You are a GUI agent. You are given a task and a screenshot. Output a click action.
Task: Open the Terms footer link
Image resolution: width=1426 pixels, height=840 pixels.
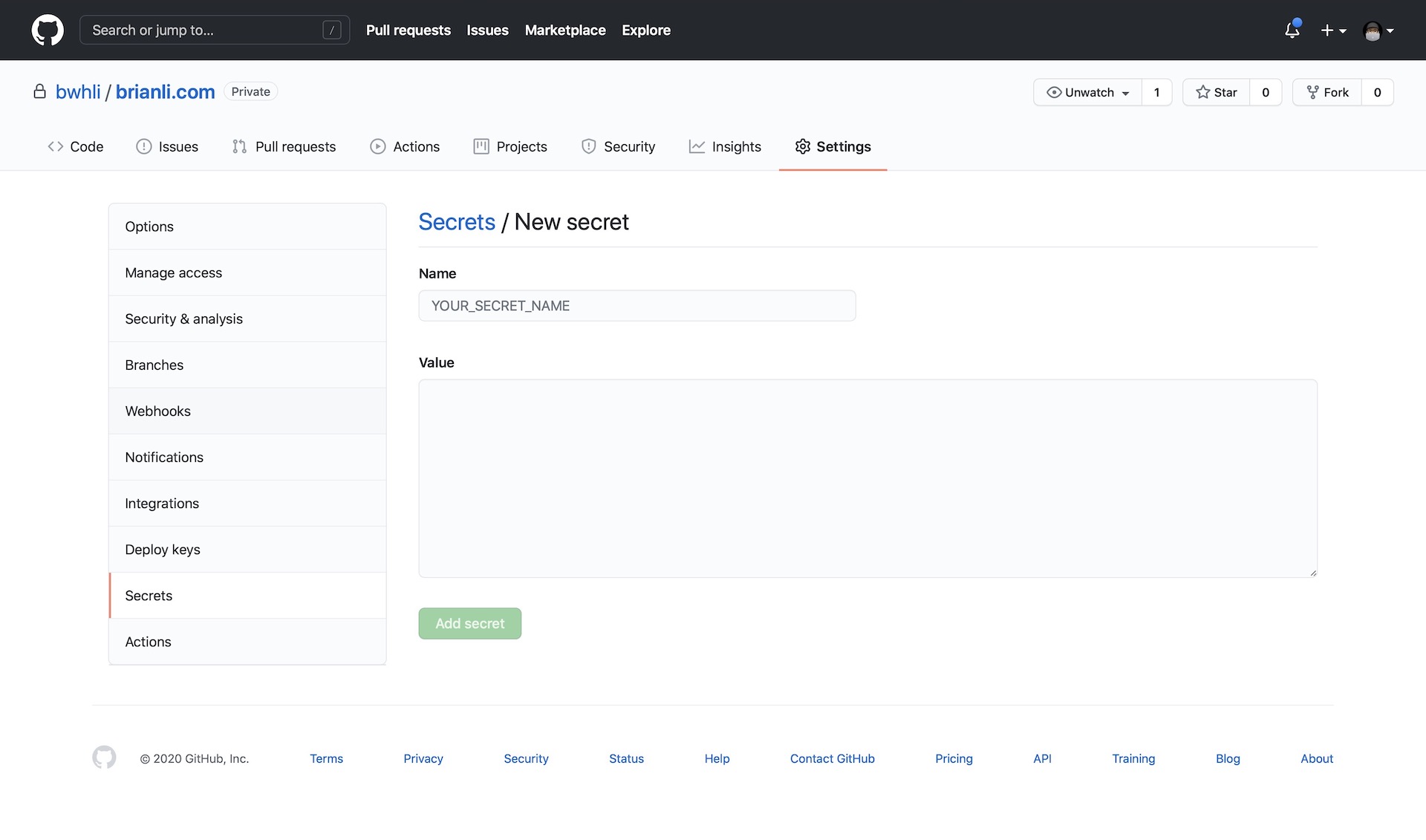coord(327,758)
